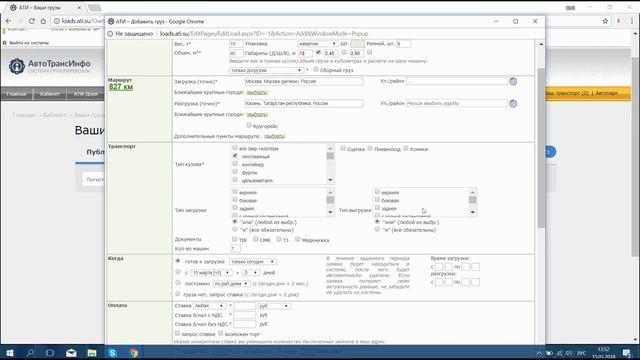Click the popup window vertical scrollbar

click(541, 148)
